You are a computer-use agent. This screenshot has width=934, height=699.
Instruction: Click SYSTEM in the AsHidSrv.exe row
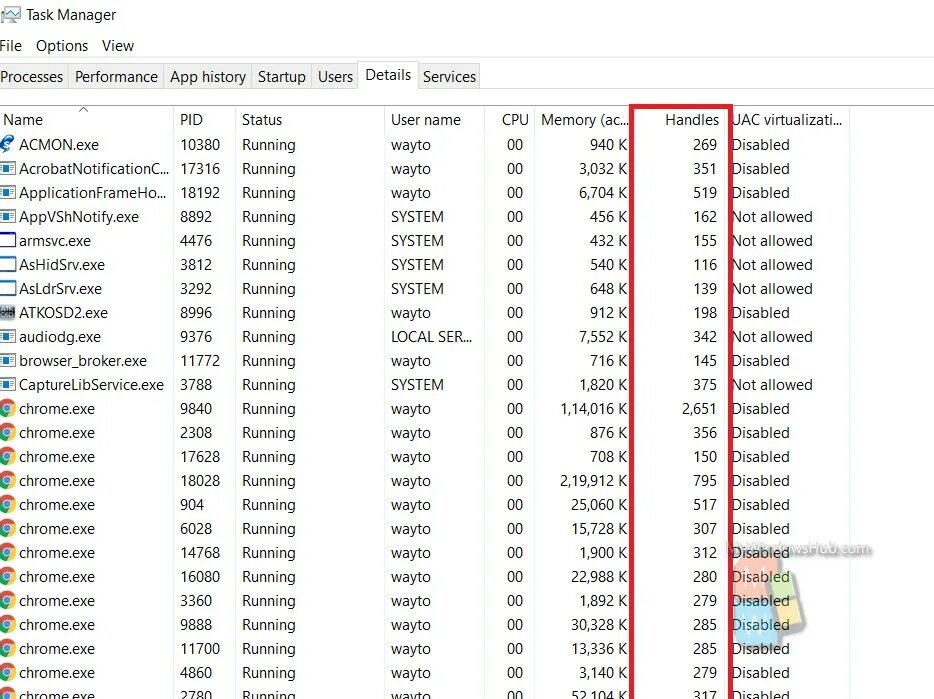tap(417, 265)
